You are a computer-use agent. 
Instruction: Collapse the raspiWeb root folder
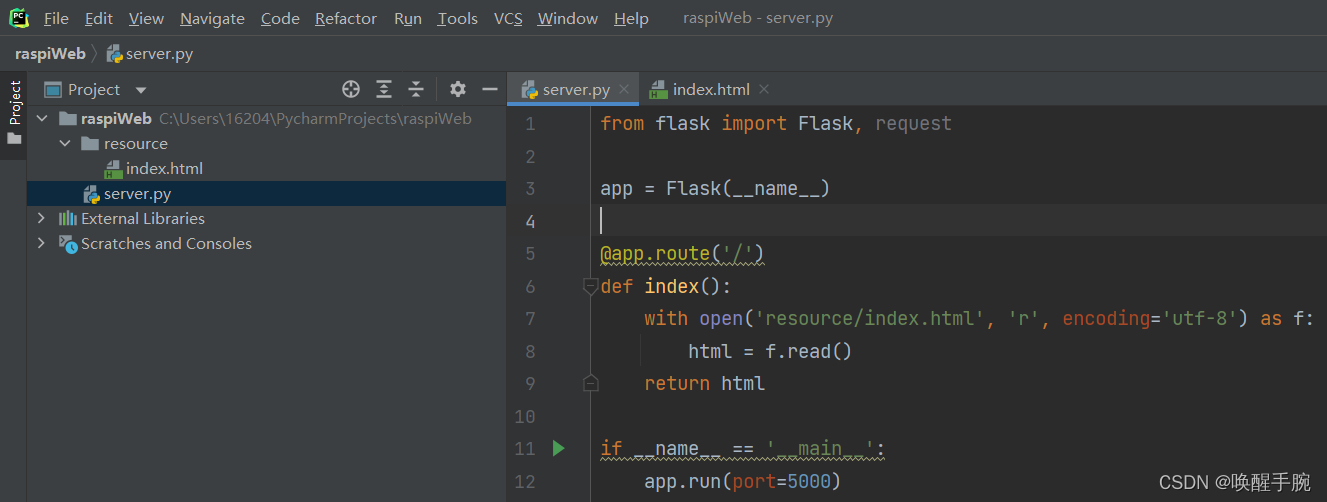(42, 118)
